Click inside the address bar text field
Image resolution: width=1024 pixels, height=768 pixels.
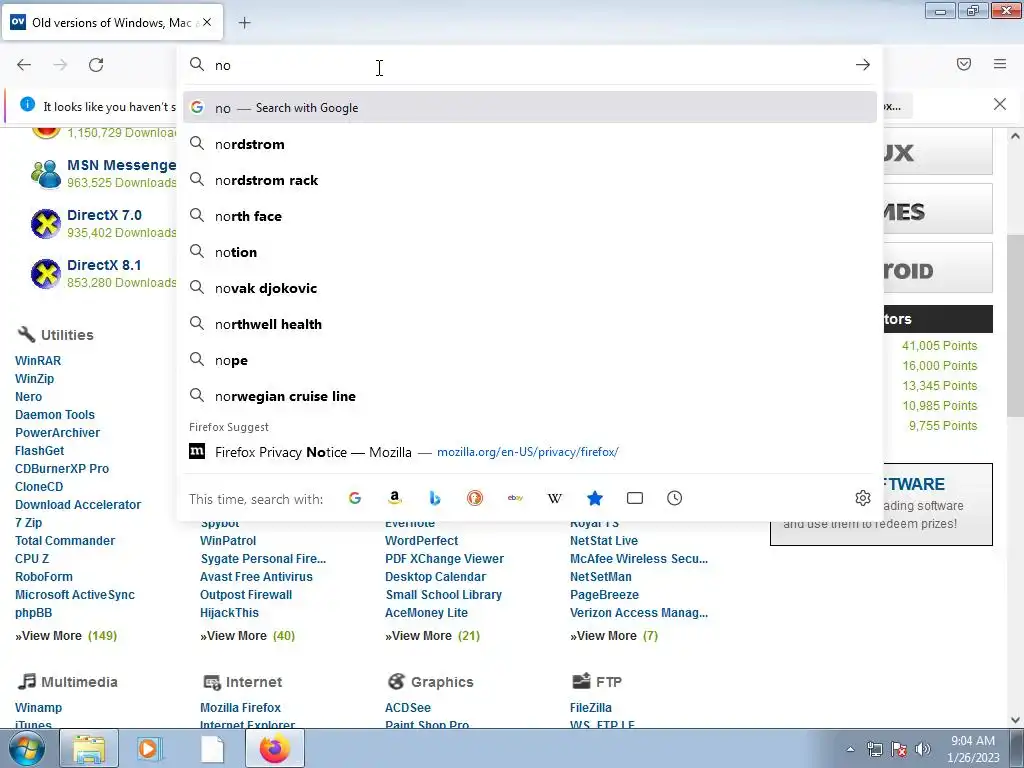pyautogui.click(x=529, y=65)
